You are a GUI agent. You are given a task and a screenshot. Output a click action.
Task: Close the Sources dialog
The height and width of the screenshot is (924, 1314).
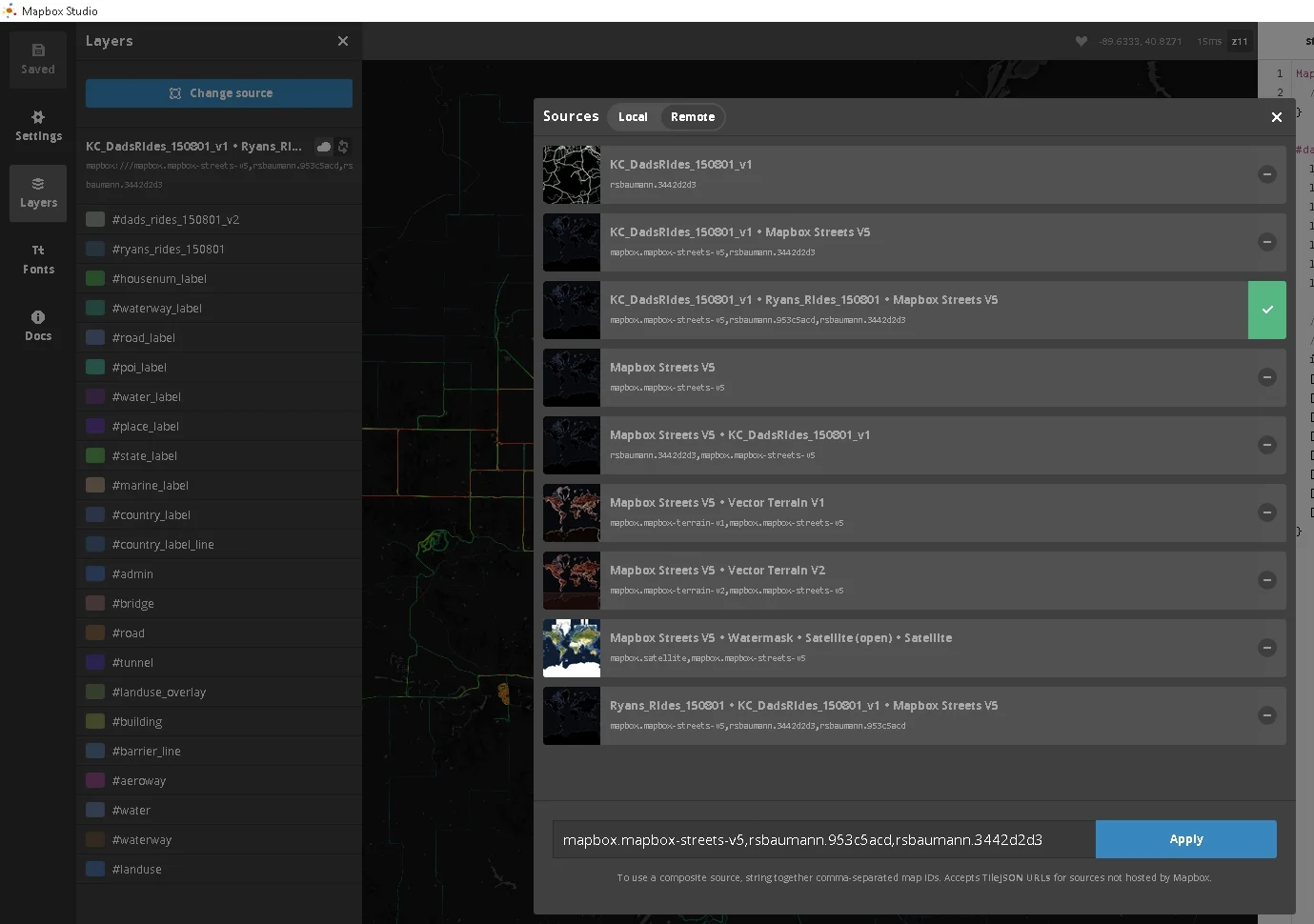point(1277,117)
